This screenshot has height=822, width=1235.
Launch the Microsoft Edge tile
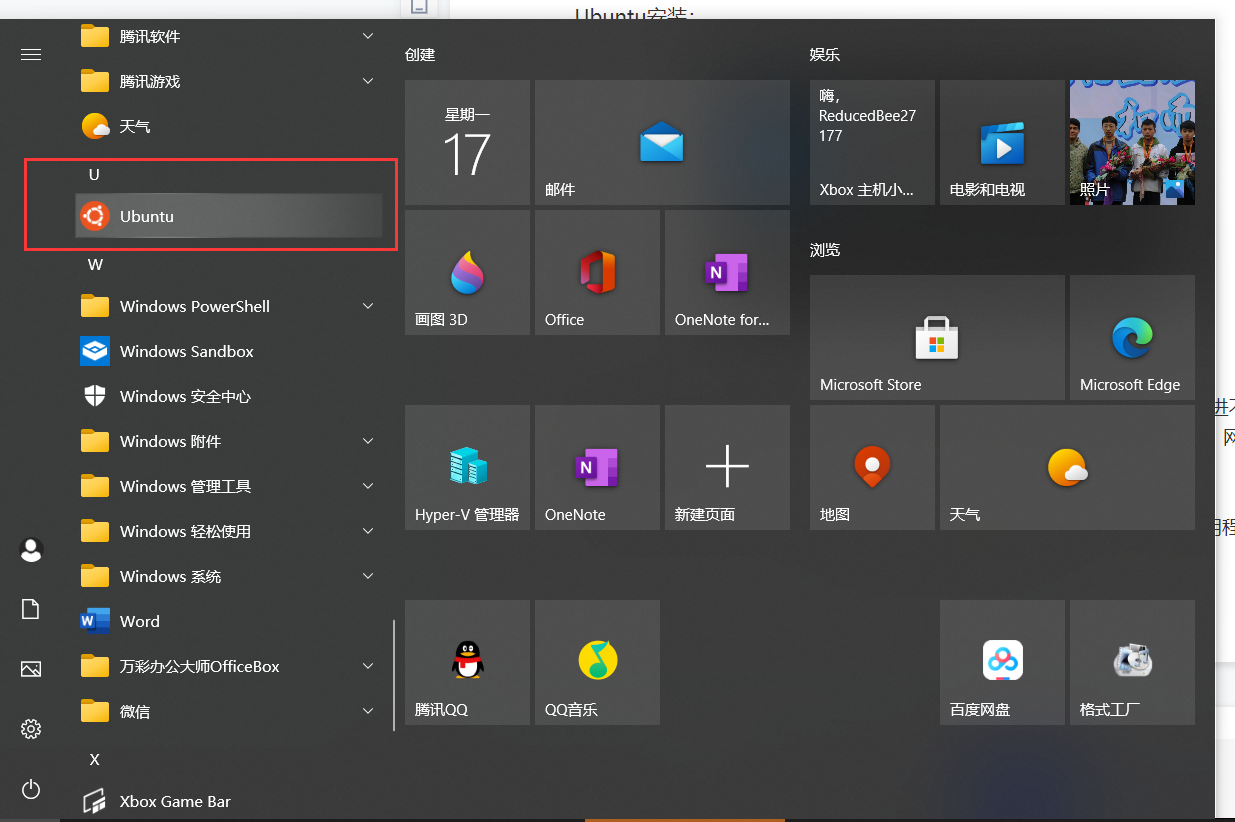point(1132,337)
